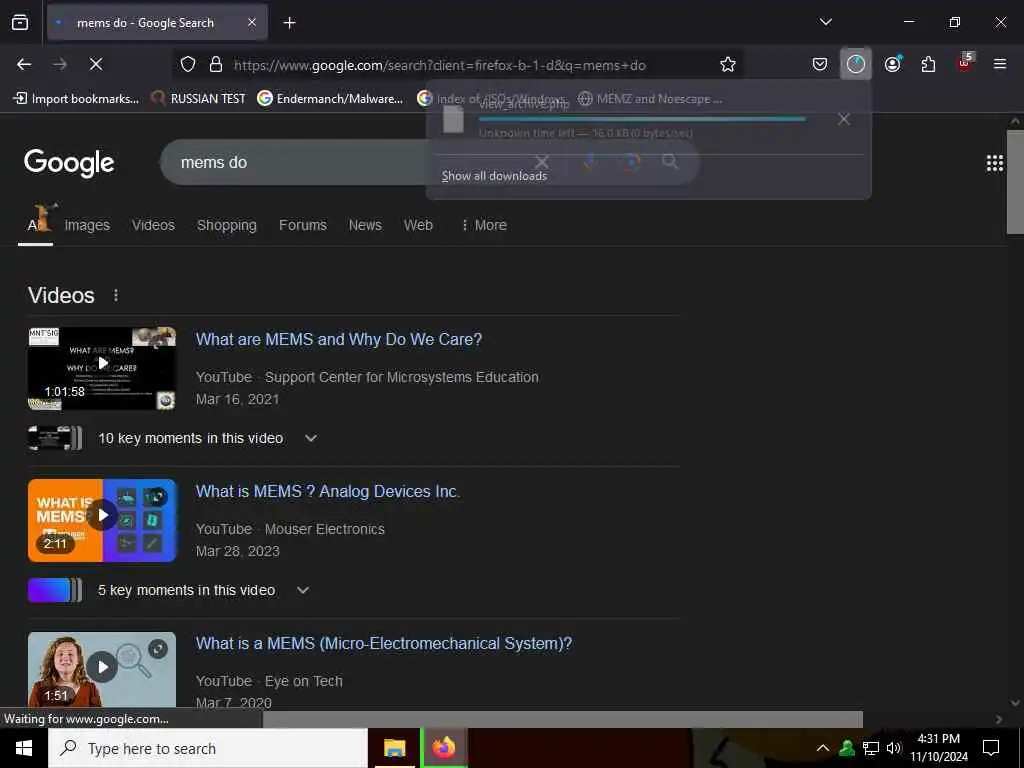Switch to the Videos results tab
Screen dimensions: 1024x768
tap(153, 225)
